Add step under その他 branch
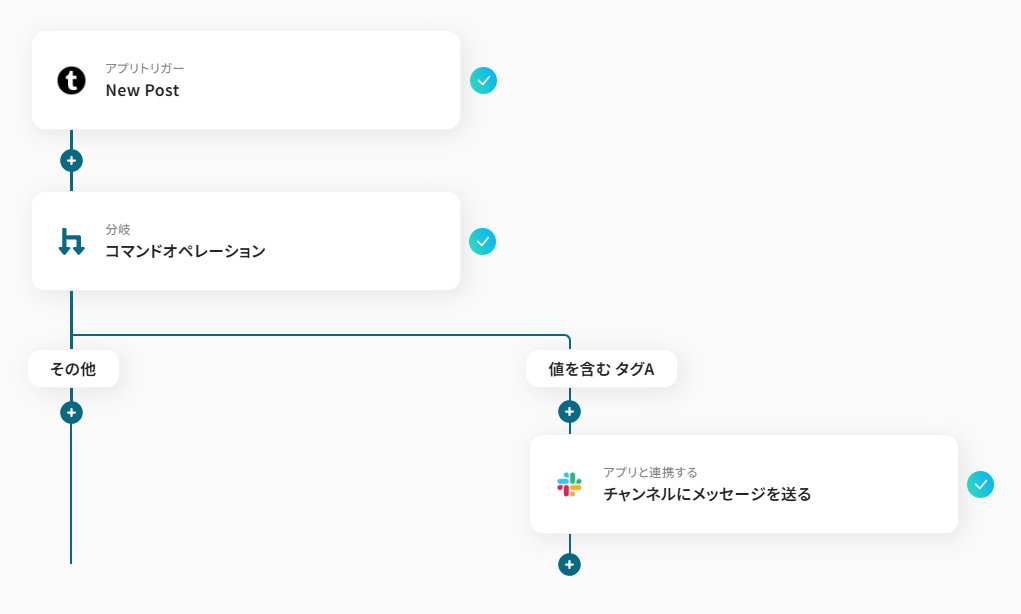 coord(71,412)
